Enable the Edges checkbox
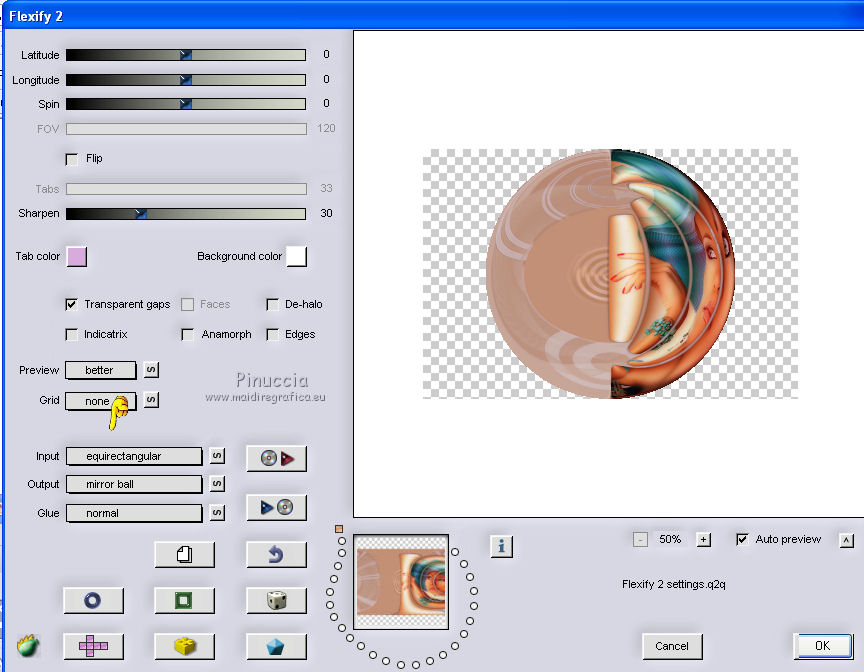864x672 pixels. point(272,335)
